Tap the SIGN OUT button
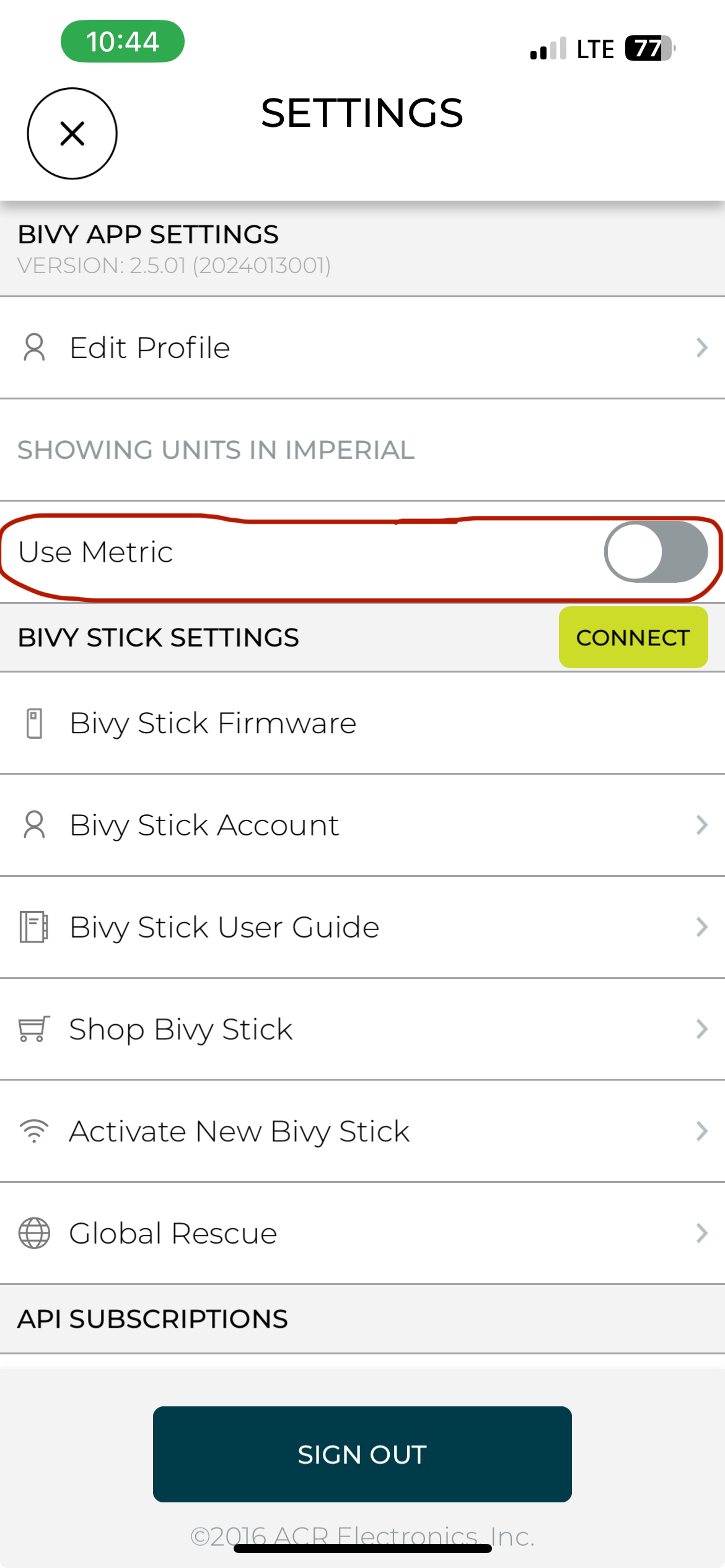The width and height of the screenshot is (725, 1568). 362,1454
